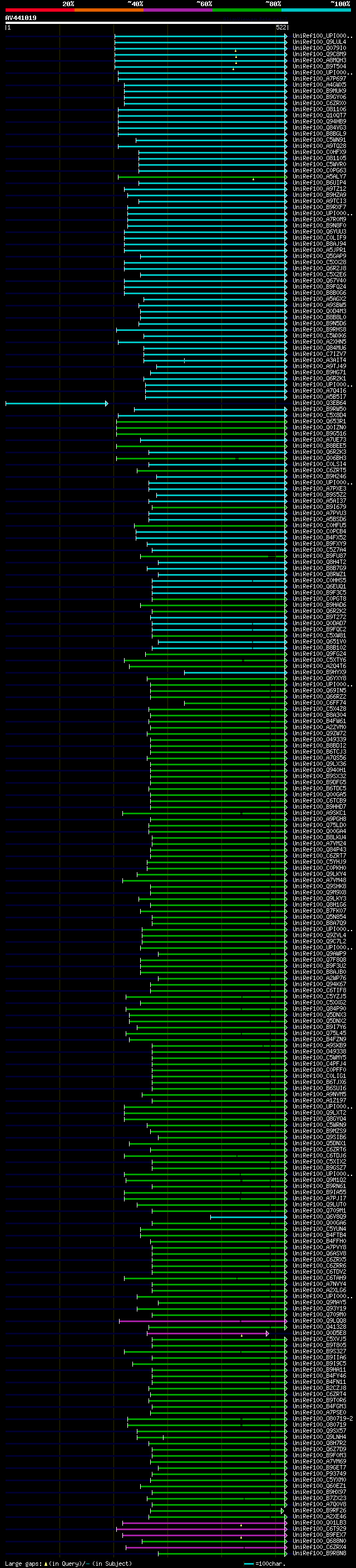Click the gap marker on A8MQH3 alignment
This screenshot has height=1568, width=356.
(x=236, y=63)
